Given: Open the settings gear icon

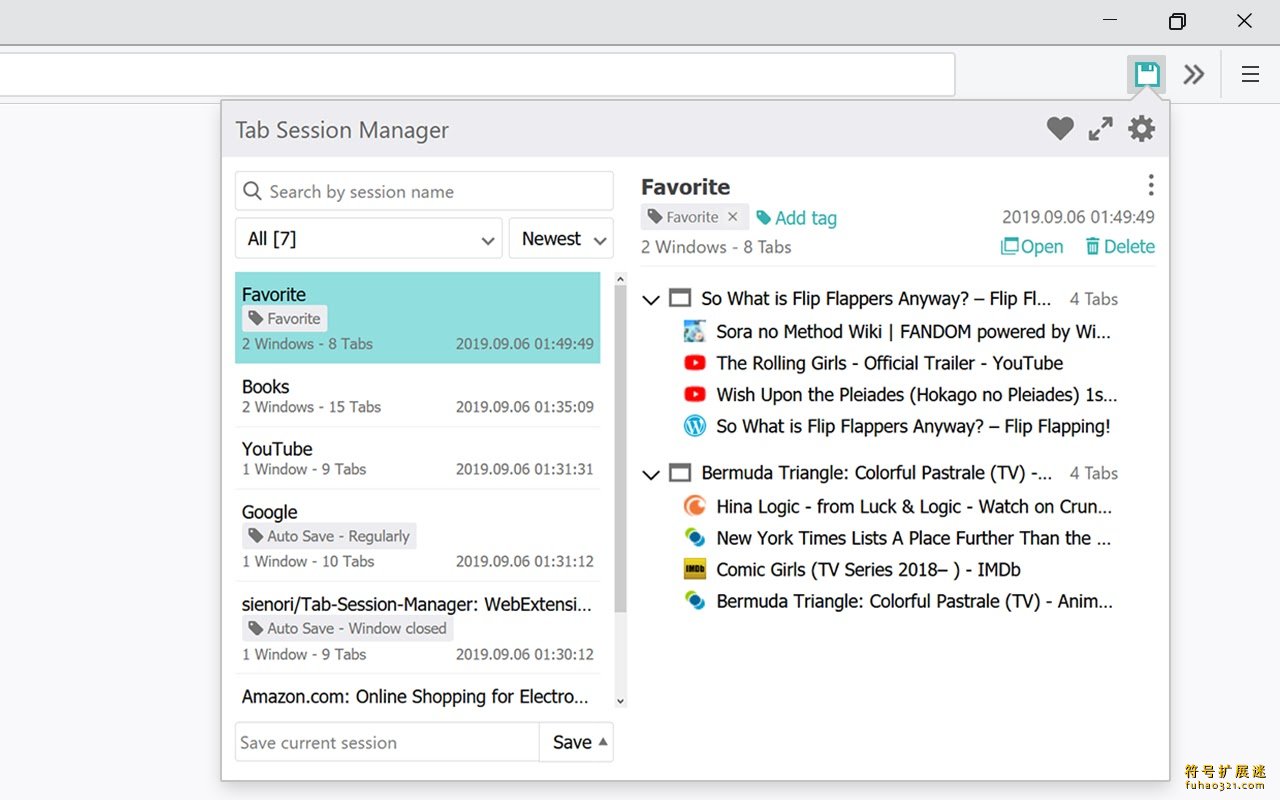Looking at the screenshot, I should click(x=1141, y=128).
